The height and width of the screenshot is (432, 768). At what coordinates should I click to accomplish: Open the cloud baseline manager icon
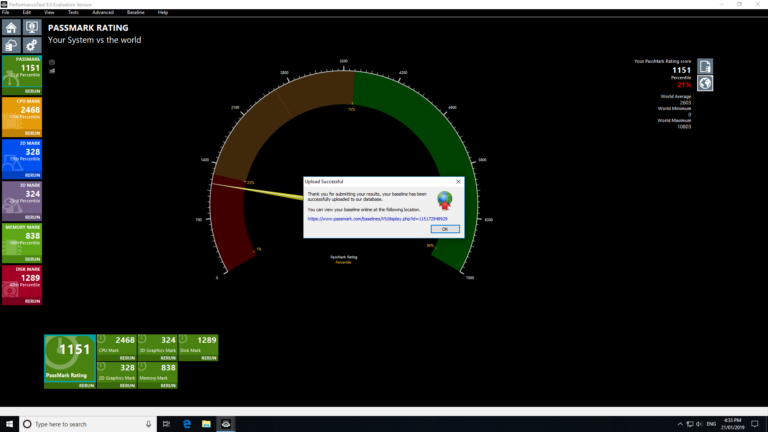click(11, 46)
